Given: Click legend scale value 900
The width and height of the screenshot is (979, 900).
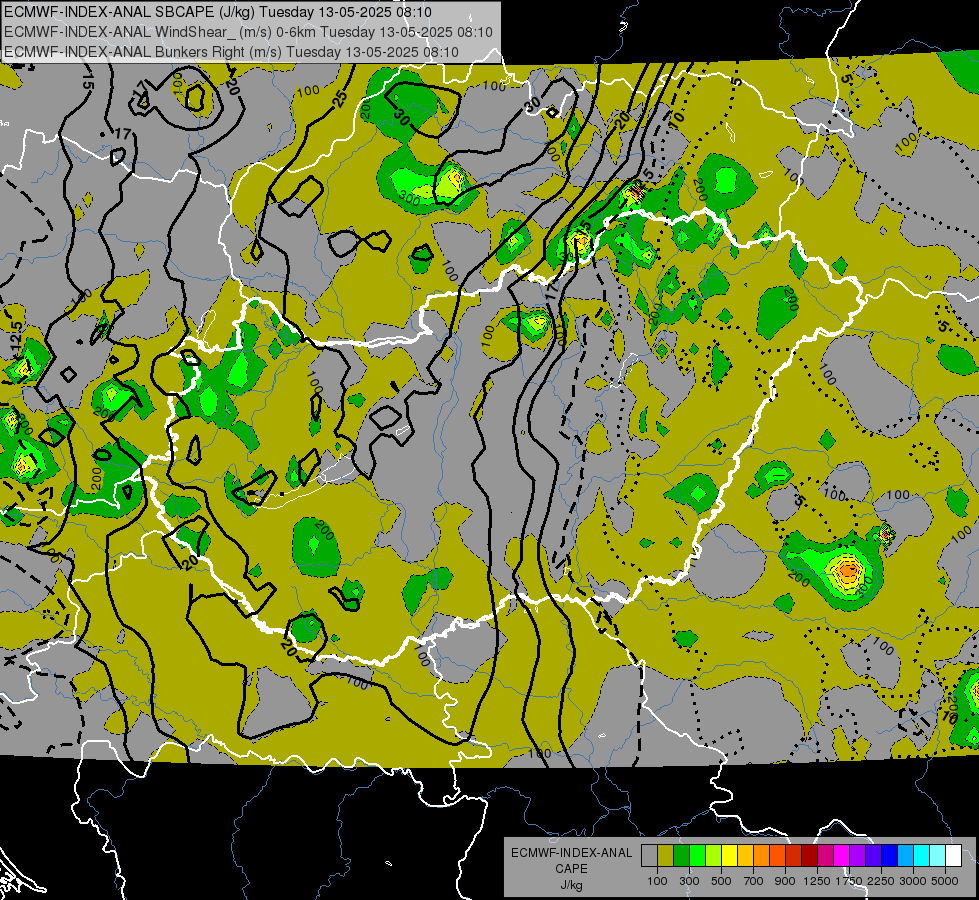Looking at the screenshot, I should (x=785, y=881).
